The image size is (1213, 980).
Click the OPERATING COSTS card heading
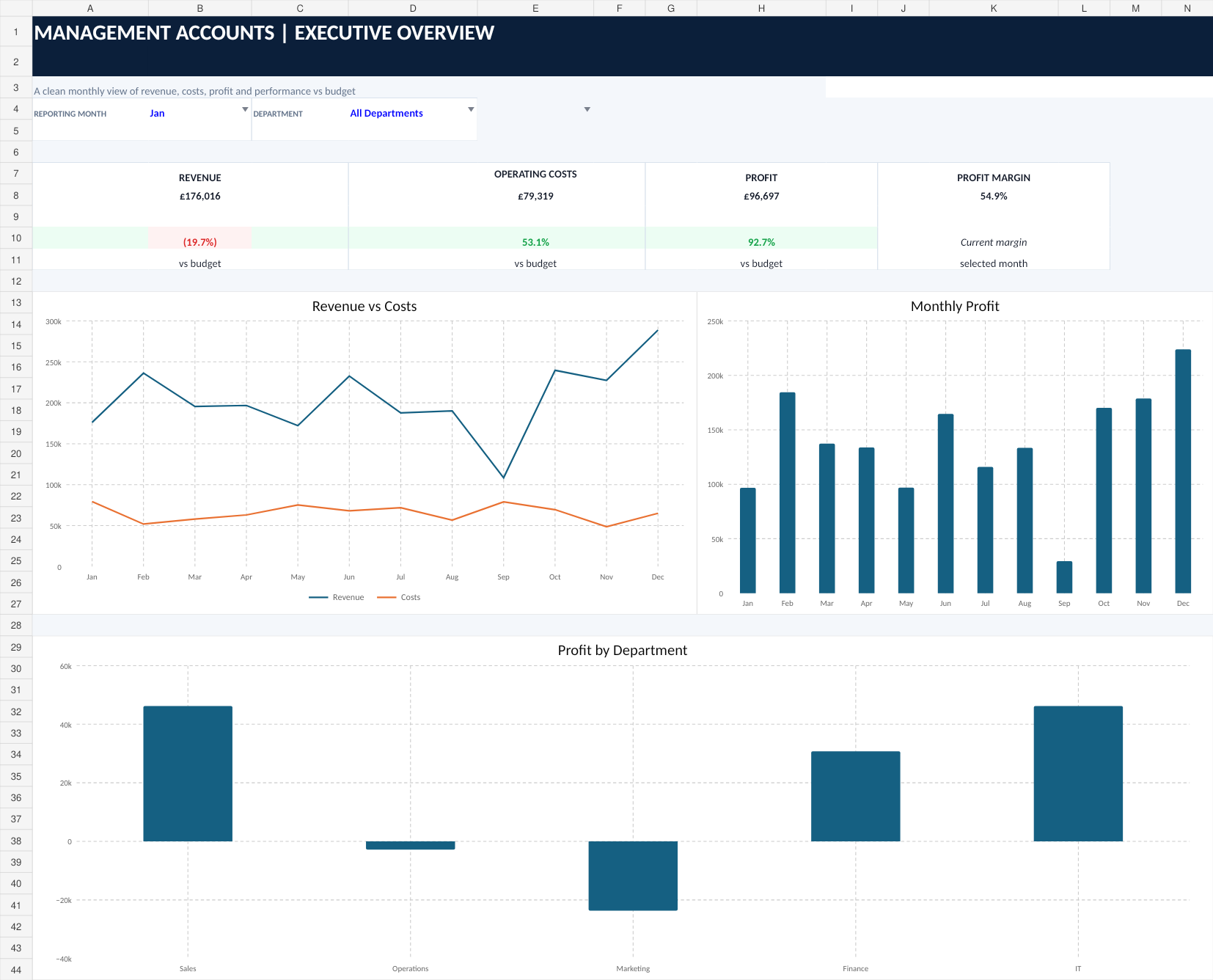pos(535,175)
